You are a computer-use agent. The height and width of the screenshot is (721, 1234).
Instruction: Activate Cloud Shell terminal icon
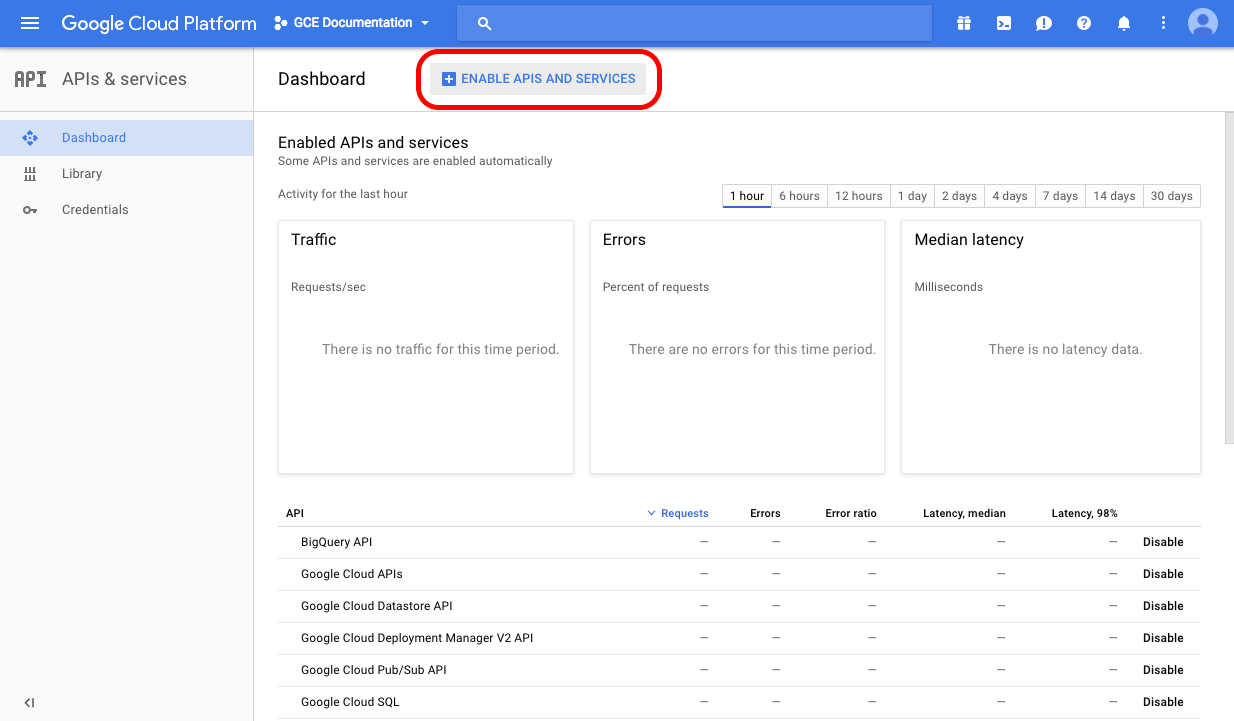[x=1004, y=23]
